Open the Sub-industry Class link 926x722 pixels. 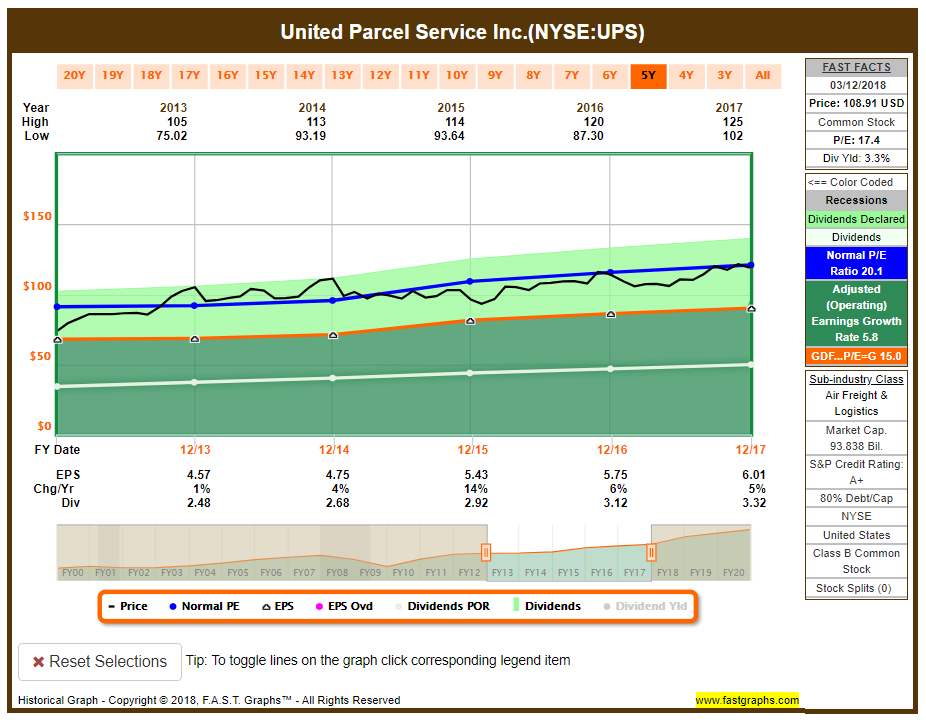tap(856, 379)
